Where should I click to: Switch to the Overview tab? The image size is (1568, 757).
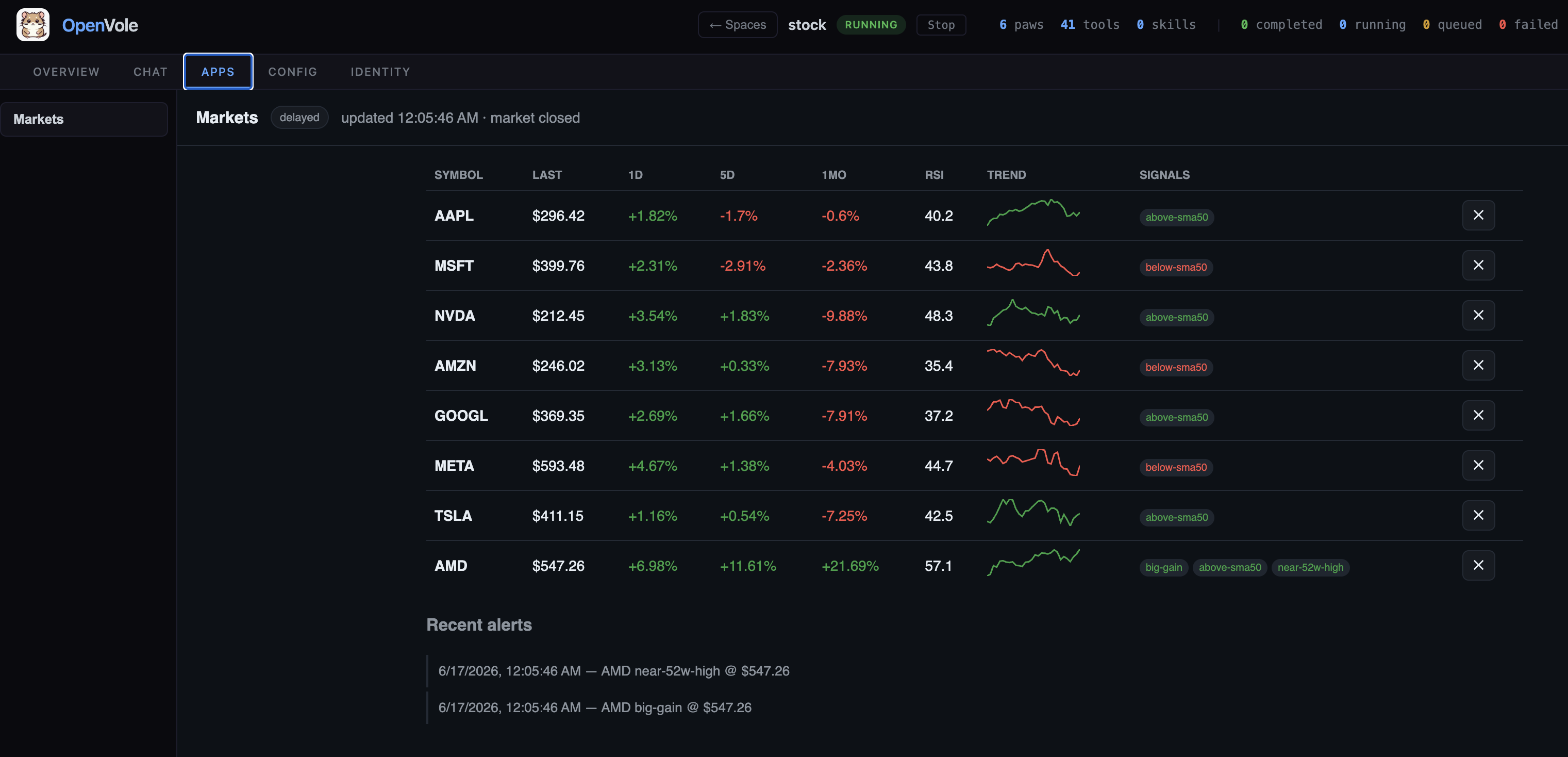pyautogui.click(x=66, y=72)
